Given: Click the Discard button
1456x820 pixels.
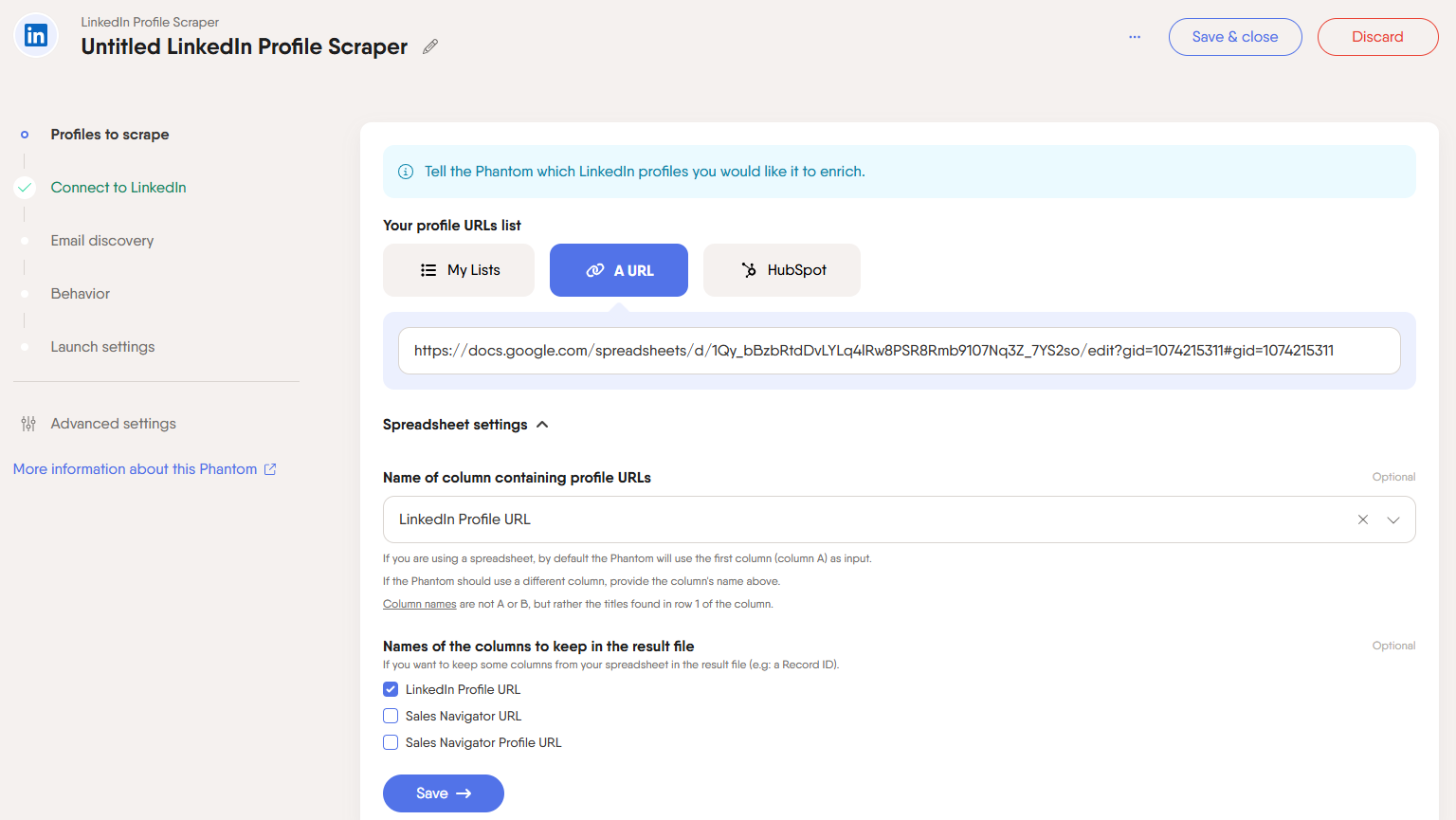Looking at the screenshot, I should pyautogui.click(x=1377, y=37).
